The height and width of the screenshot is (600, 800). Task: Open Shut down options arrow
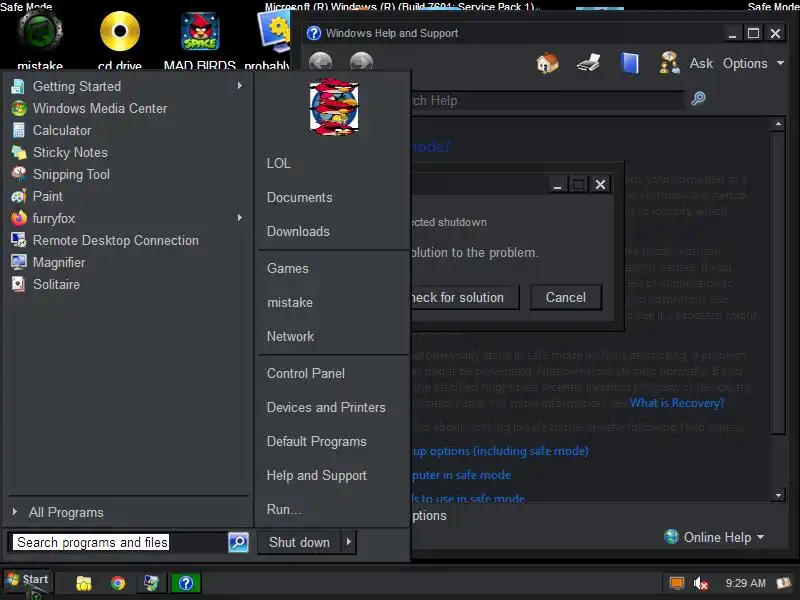[349, 542]
